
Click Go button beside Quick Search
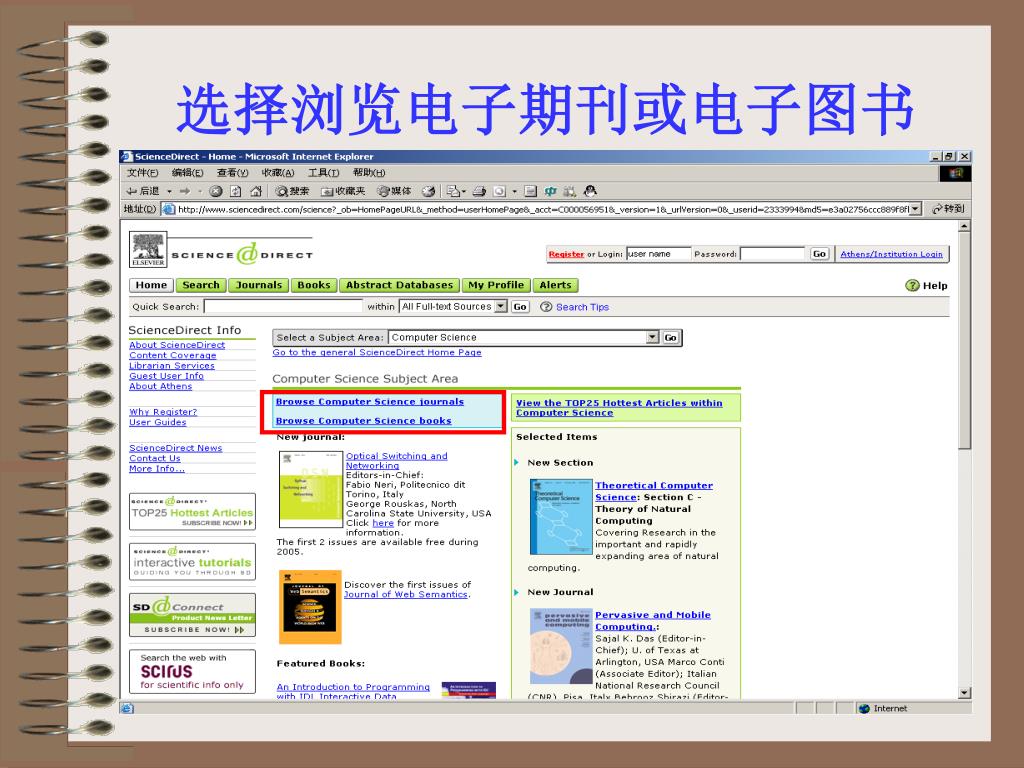[x=520, y=307]
